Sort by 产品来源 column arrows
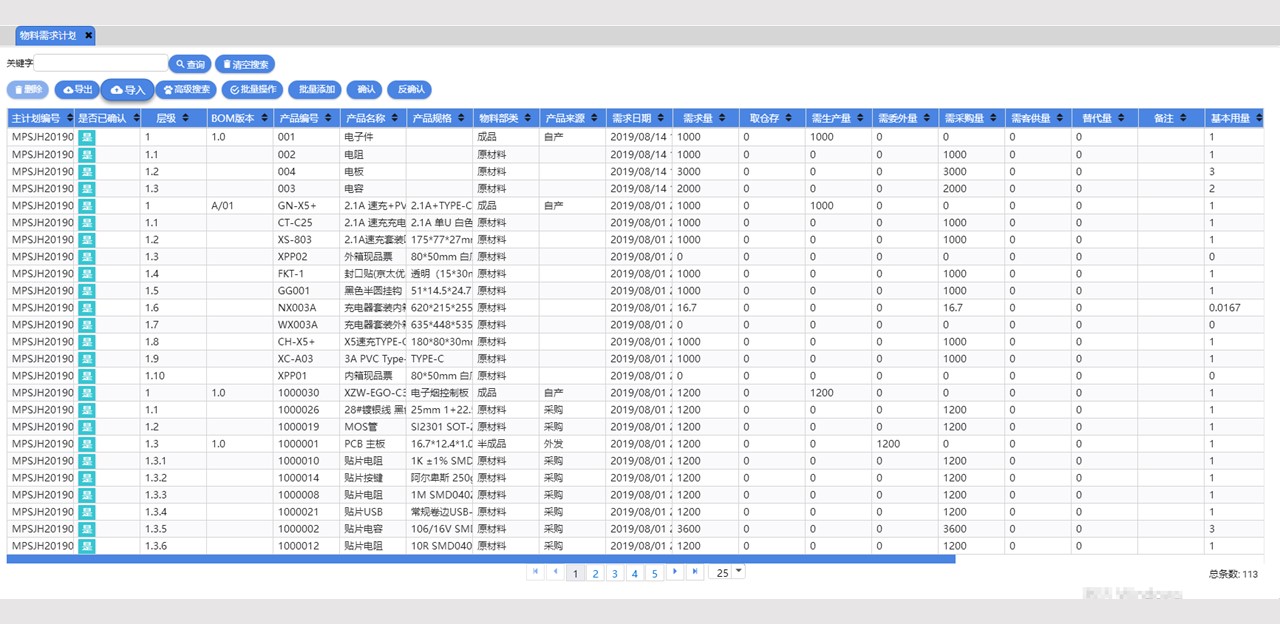 tap(594, 118)
